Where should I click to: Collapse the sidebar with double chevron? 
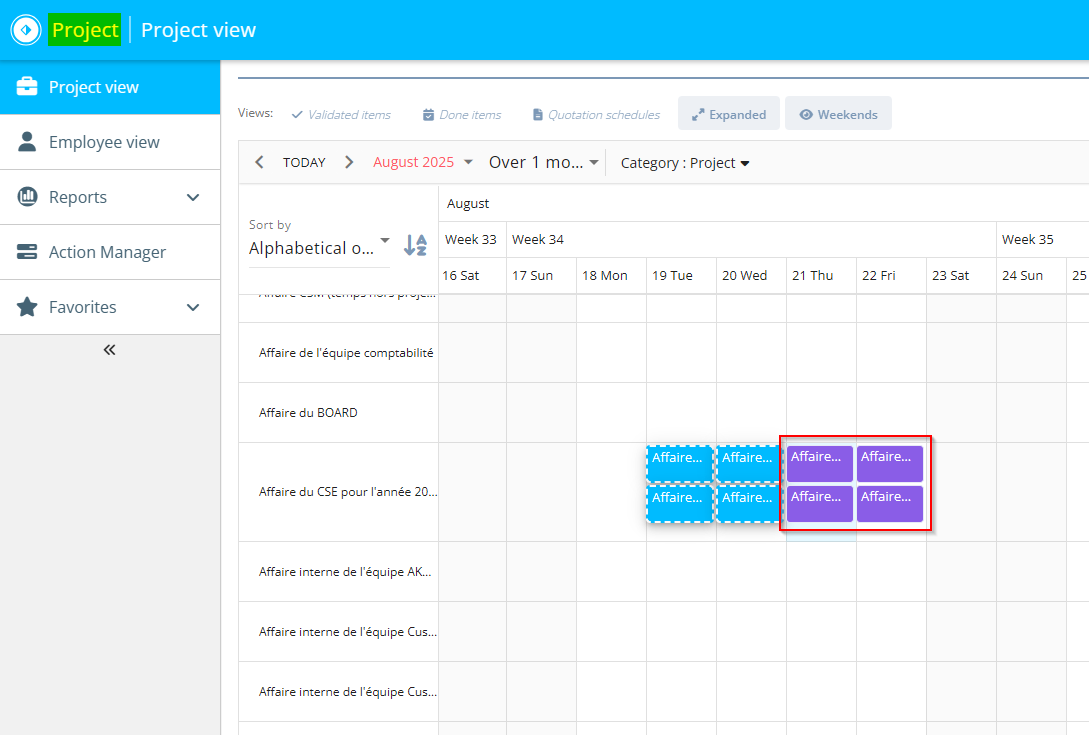[110, 350]
